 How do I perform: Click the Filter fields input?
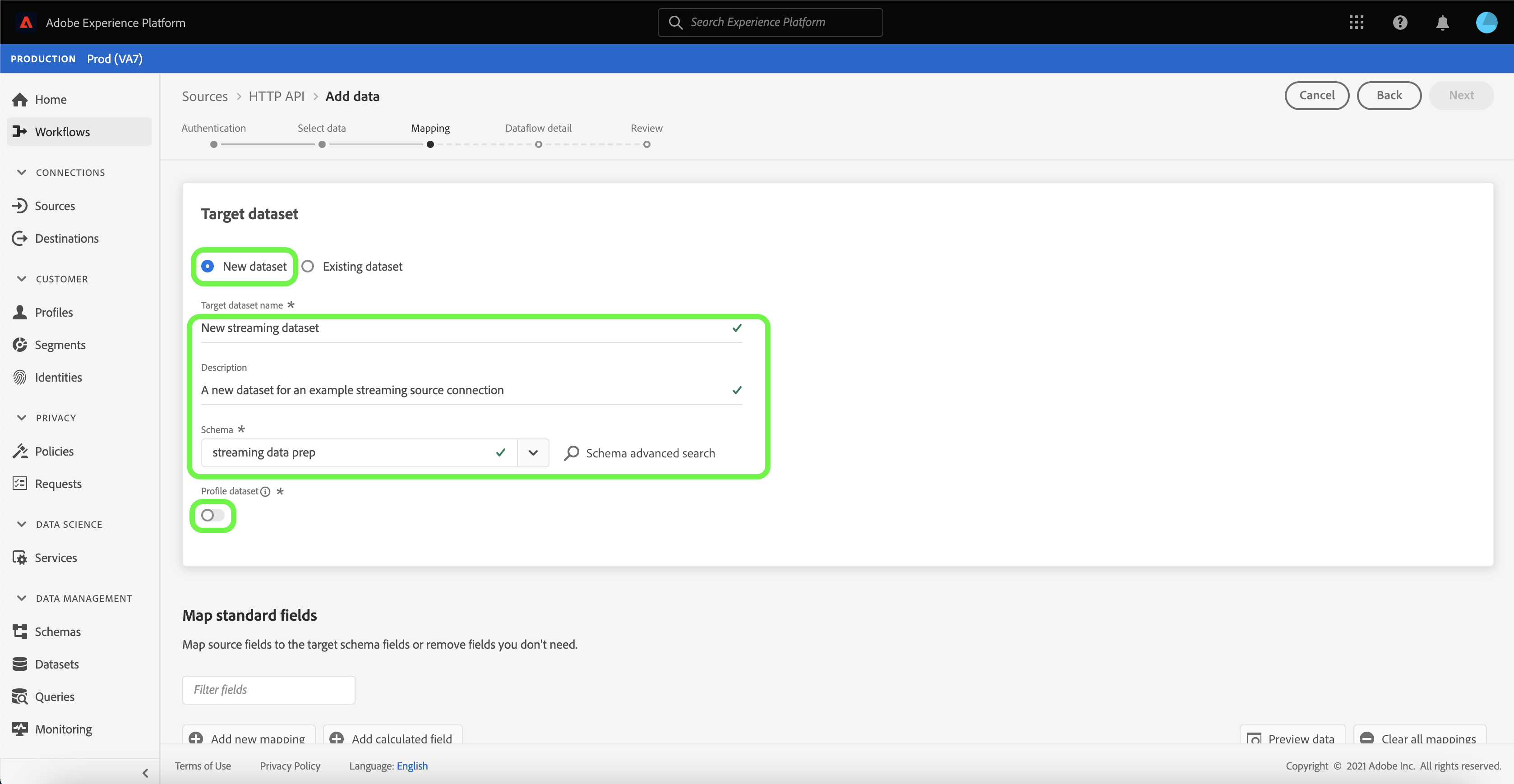pyautogui.click(x=268, y=689)
